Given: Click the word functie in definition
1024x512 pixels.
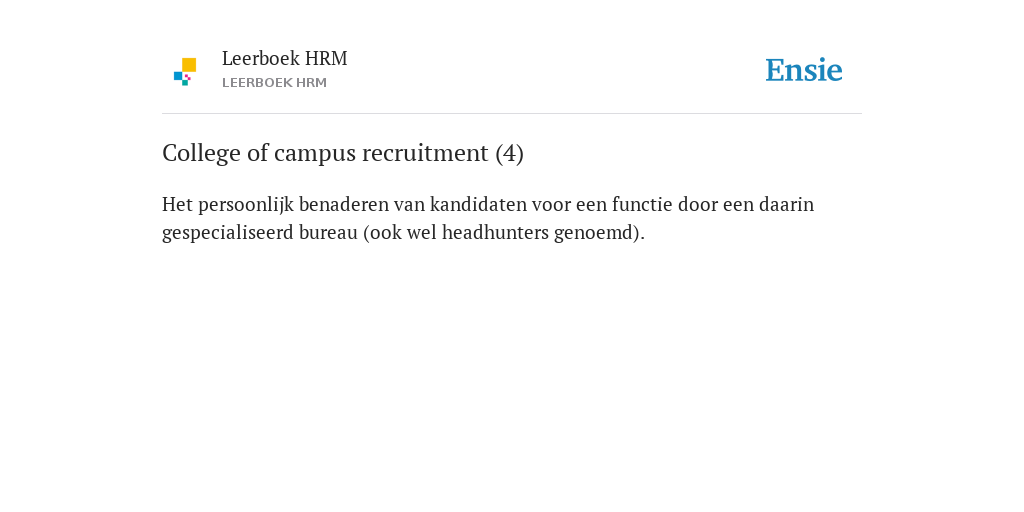Looking at the screenshot, I should pos(642,204).
